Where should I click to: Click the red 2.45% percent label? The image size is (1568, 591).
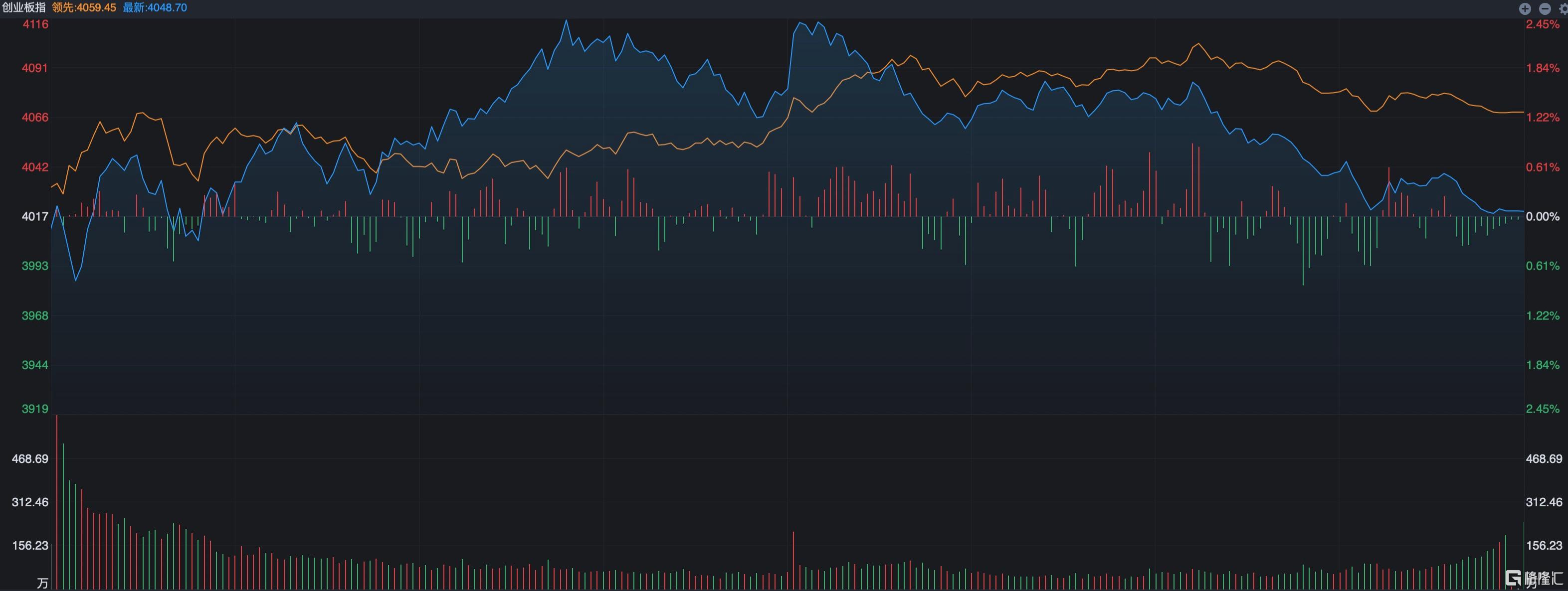click(x=1543, y=24)
